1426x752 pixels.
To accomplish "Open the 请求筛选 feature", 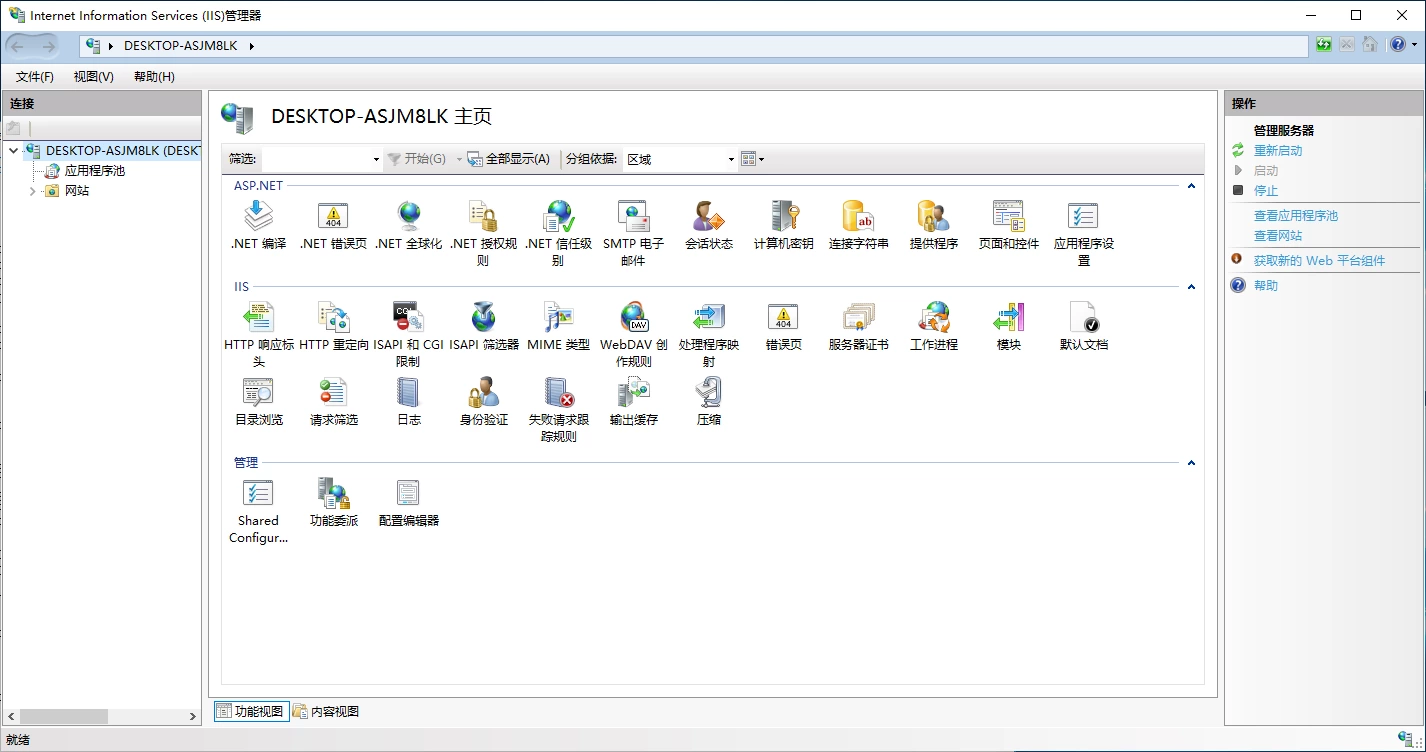I will coord(333,401).
